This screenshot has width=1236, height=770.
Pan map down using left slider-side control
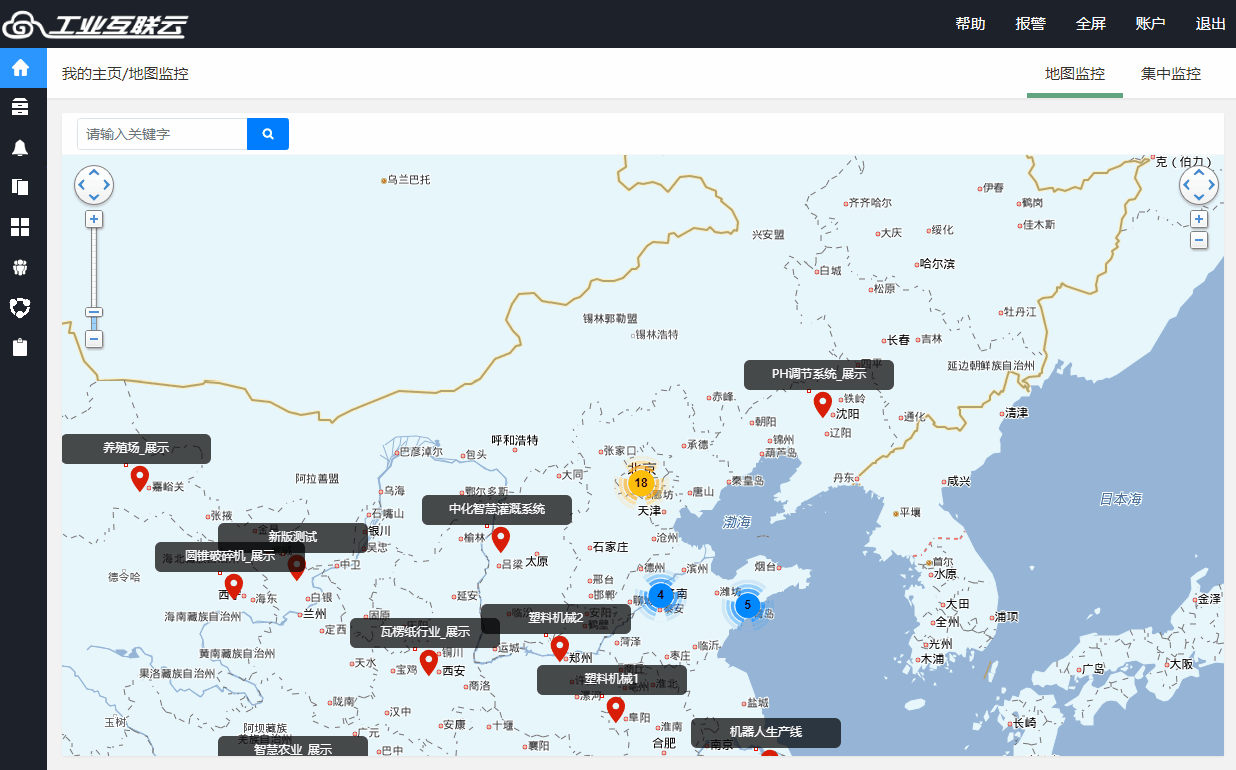(94, 198)
